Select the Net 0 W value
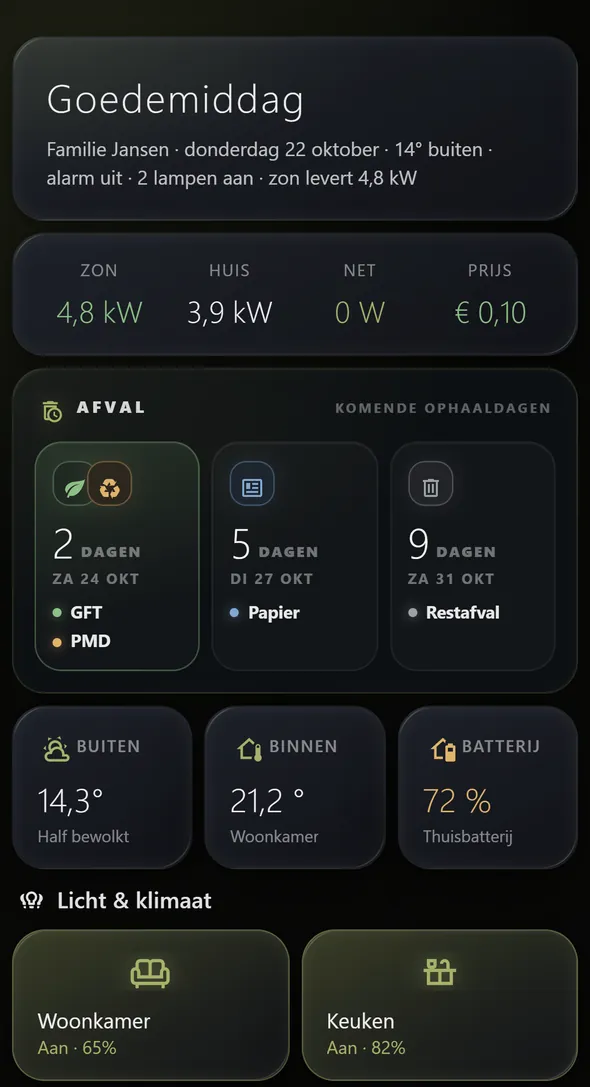The image size is (590, 1087). pyautogui.click(x=359, y=312)
